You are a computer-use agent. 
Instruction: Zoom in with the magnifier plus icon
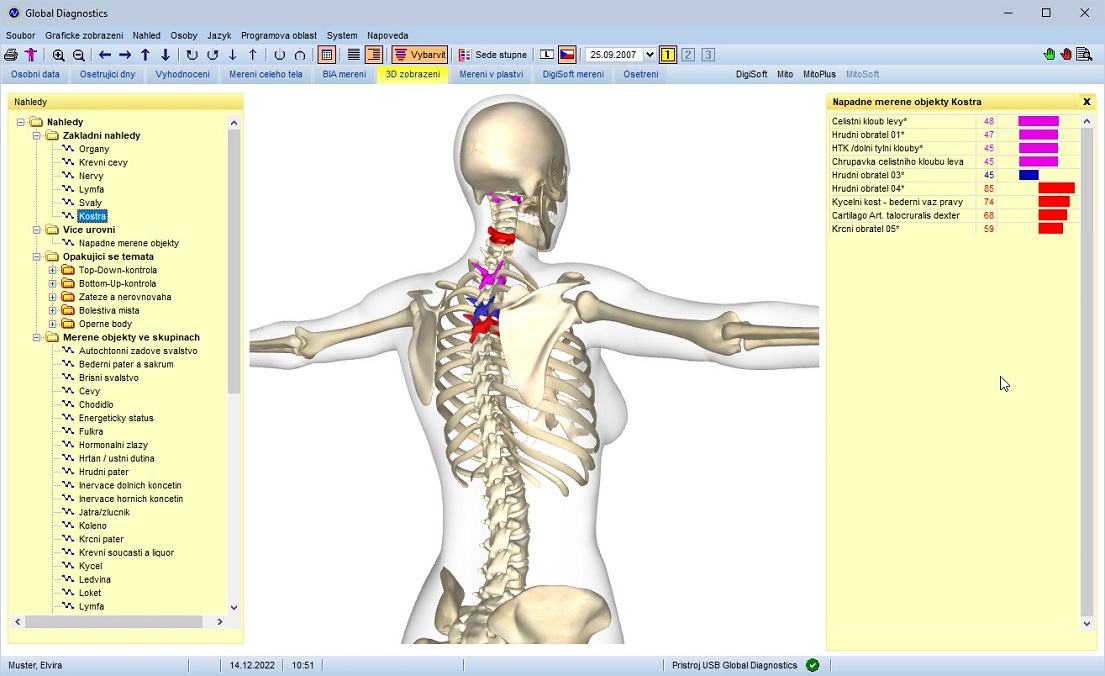click(x=59, y=55)
